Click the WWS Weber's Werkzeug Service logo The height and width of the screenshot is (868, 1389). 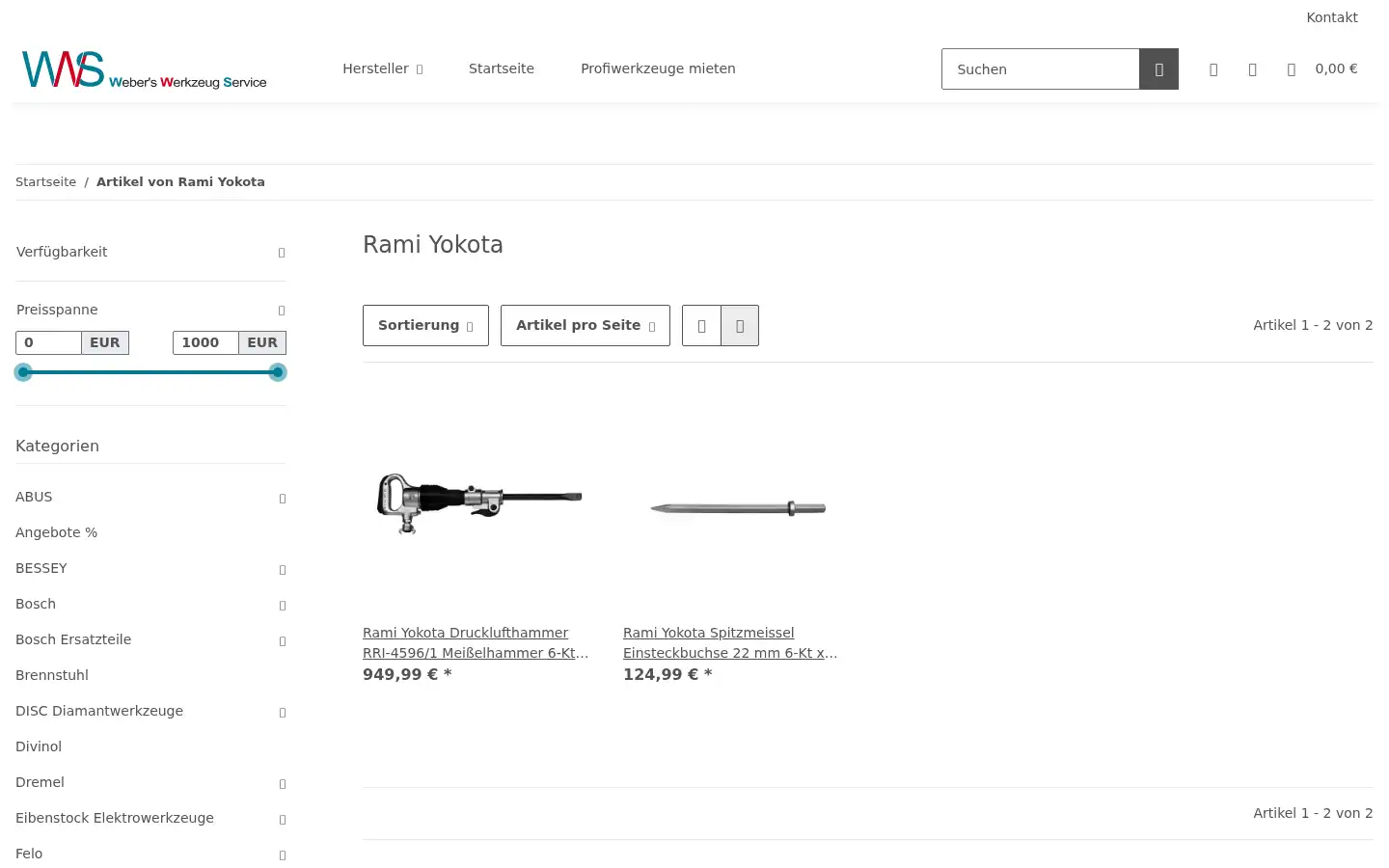(x=145, y=69)
